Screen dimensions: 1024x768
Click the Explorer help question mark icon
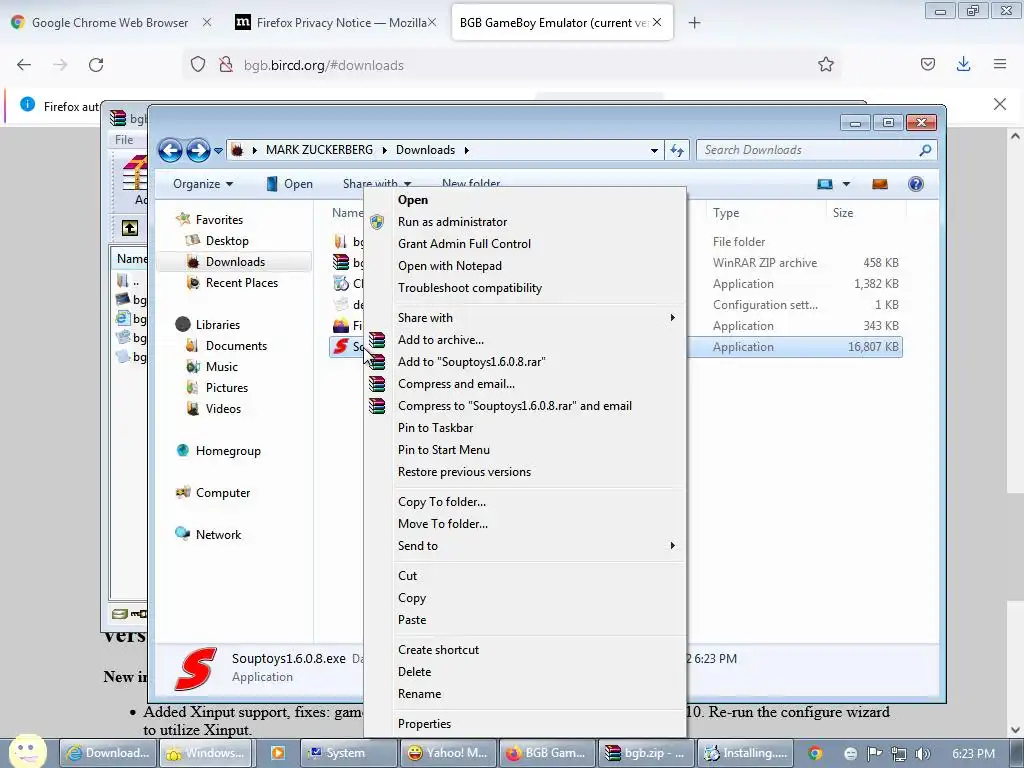(x=916, y=184)
